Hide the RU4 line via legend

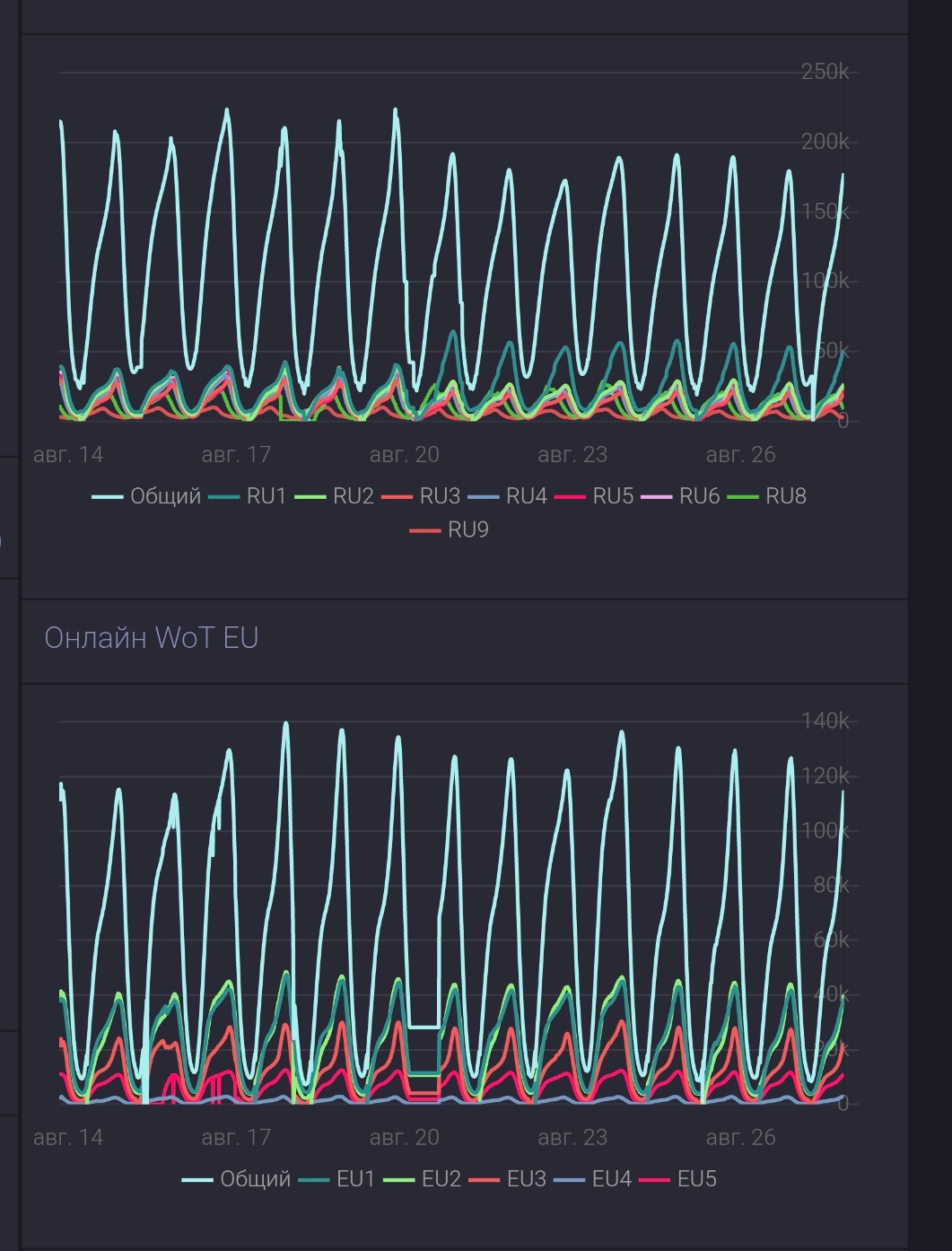click(x=507, y=496)
